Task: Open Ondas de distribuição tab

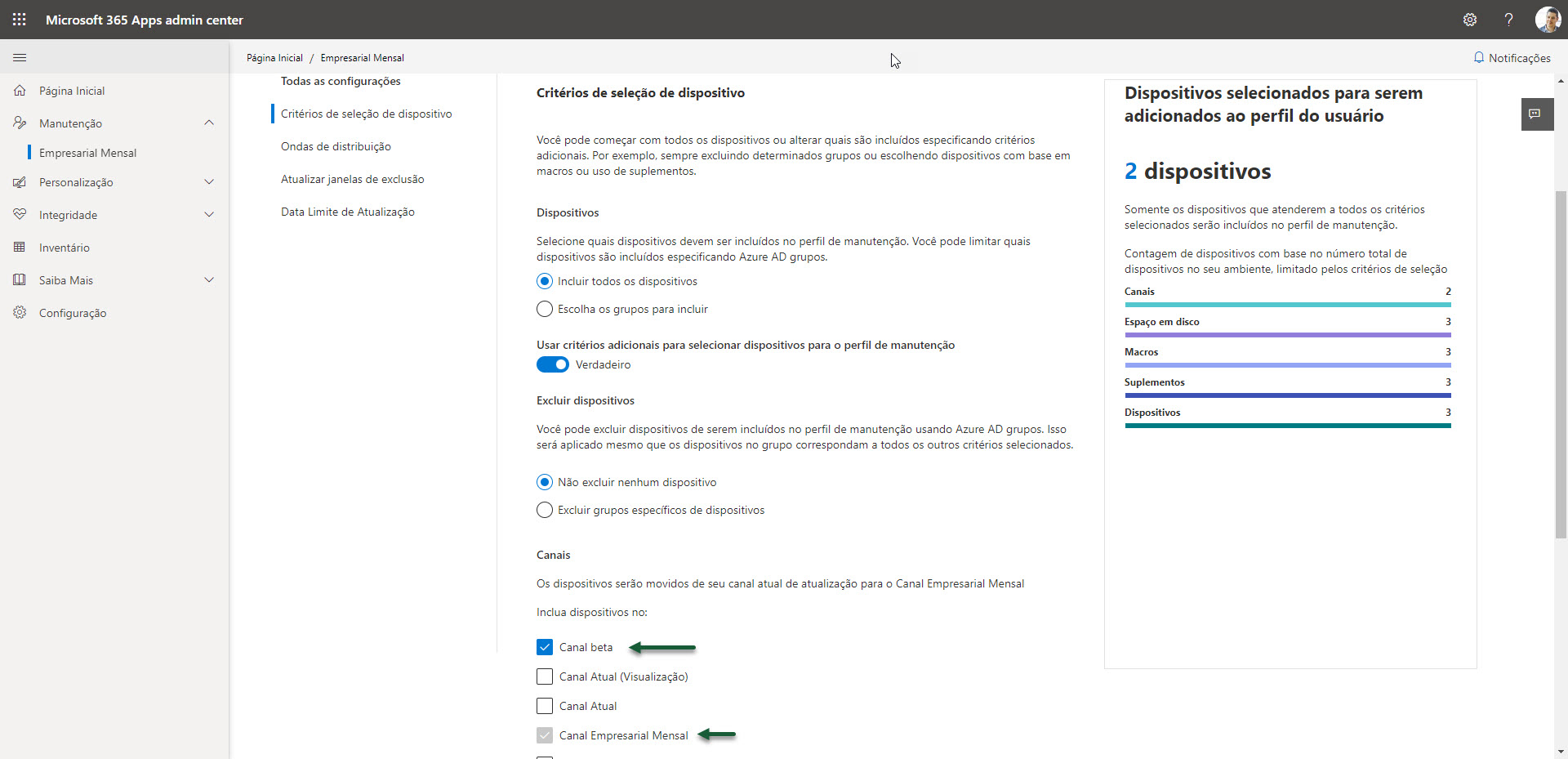Action: (x=336, y=147)
